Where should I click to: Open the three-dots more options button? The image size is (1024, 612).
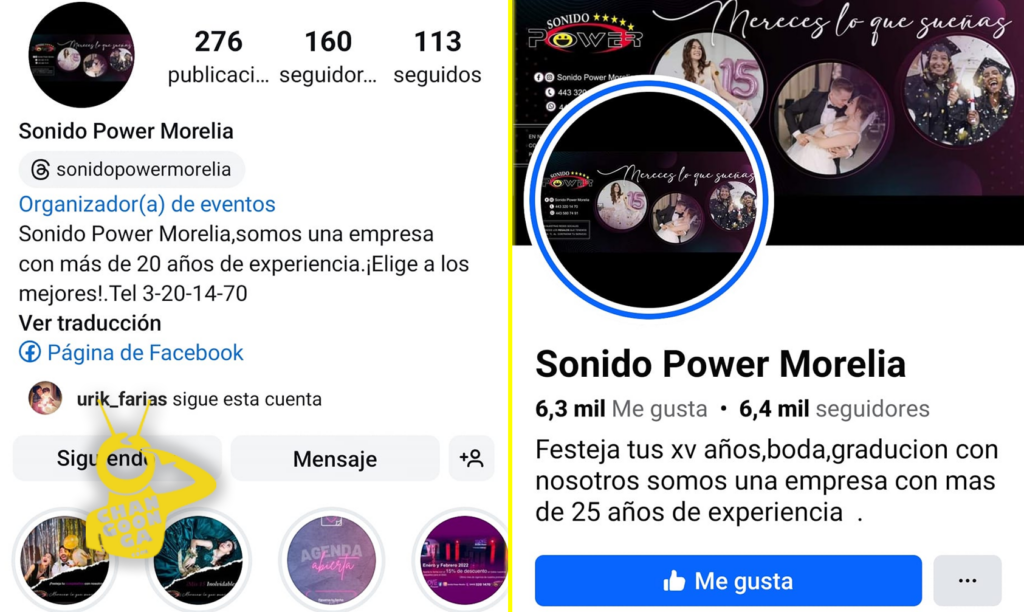coord(967,581)
